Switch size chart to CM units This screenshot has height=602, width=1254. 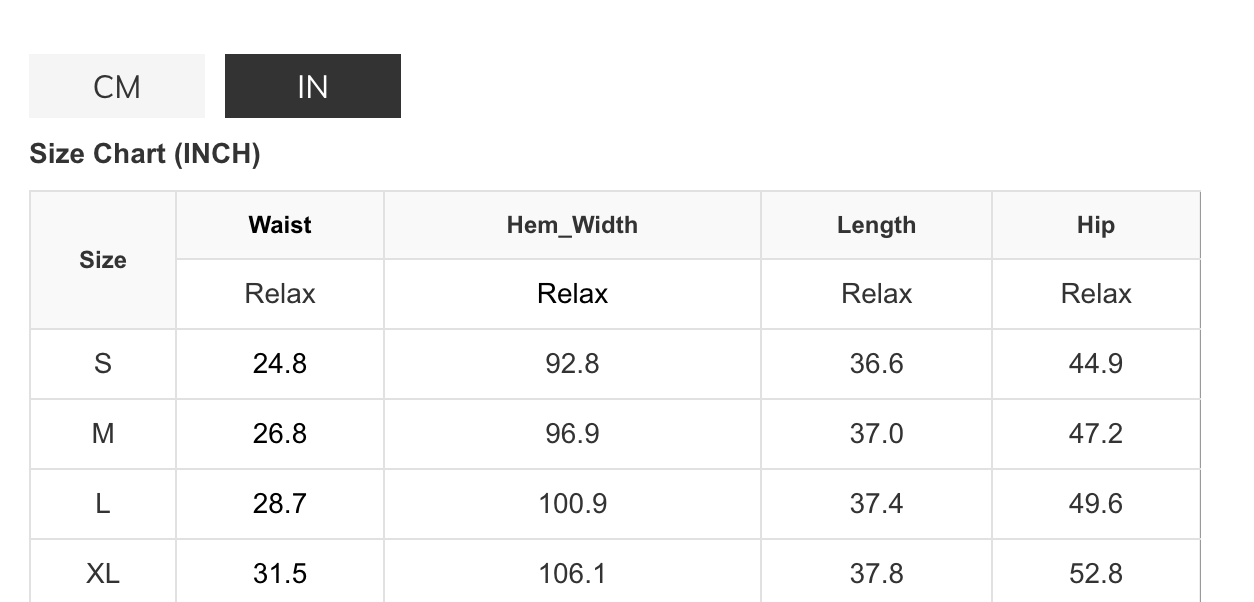[117, 87]
